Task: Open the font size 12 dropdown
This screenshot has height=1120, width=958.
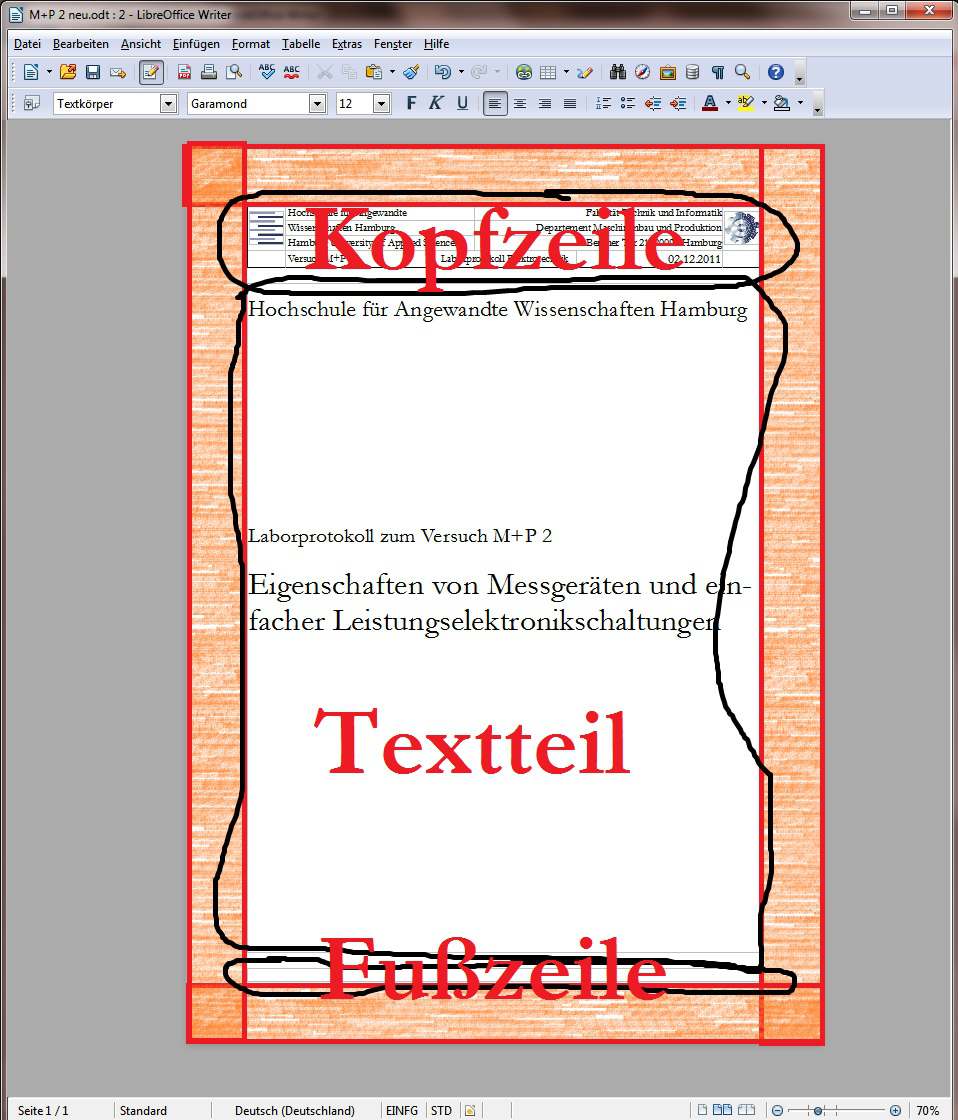Action: (x=381, y=103)
